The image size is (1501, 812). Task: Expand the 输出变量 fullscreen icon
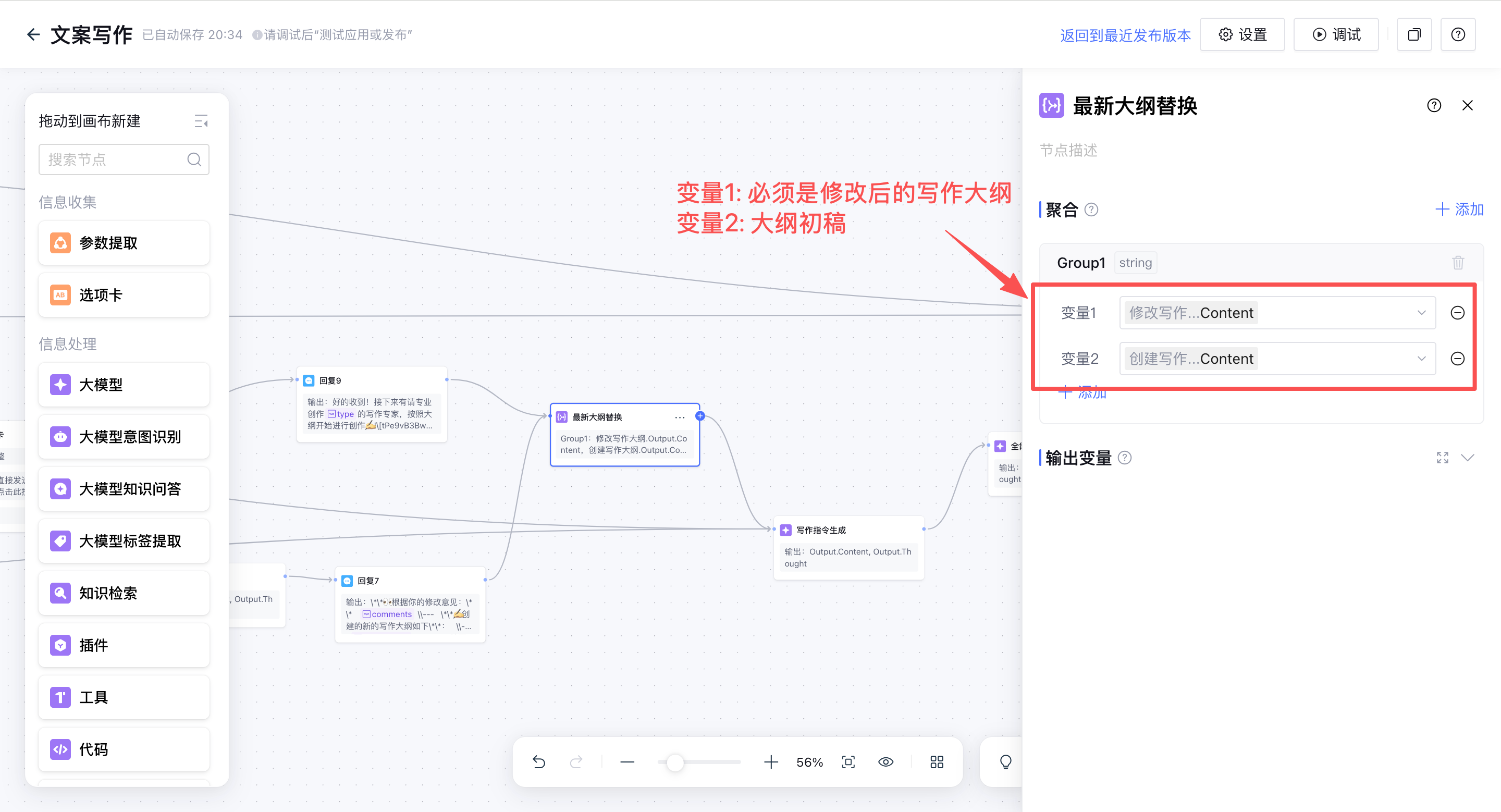click(1442, 458)
